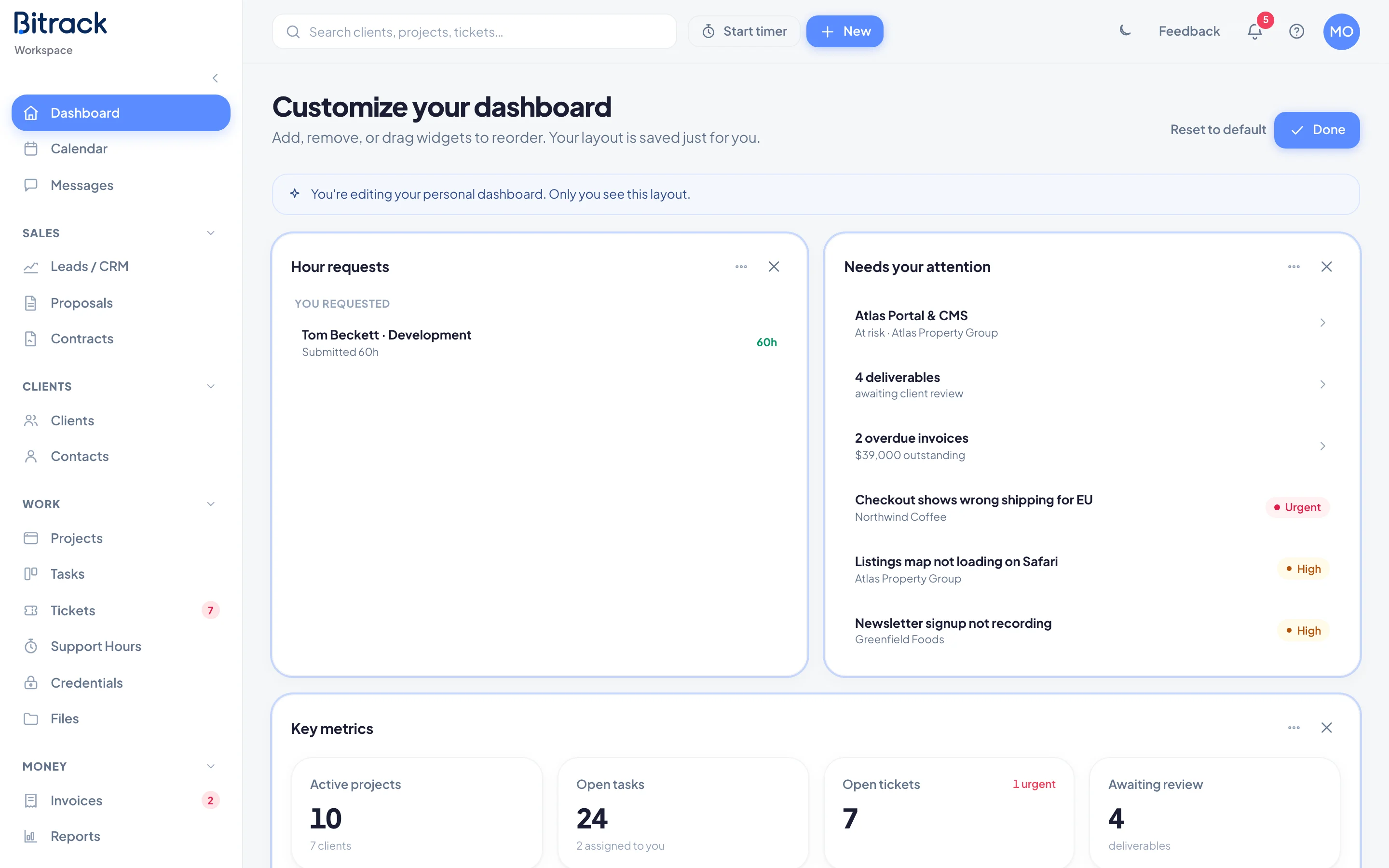Collapse the CLIENTS sidebar section
Viewport: 1389px width, 868px height.
[x=211, y=386]
